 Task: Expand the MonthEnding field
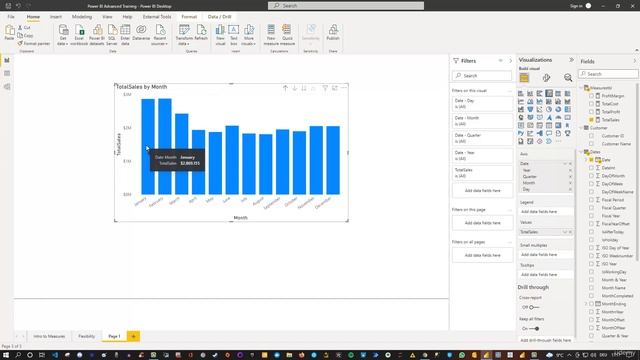tap(587, 304)
